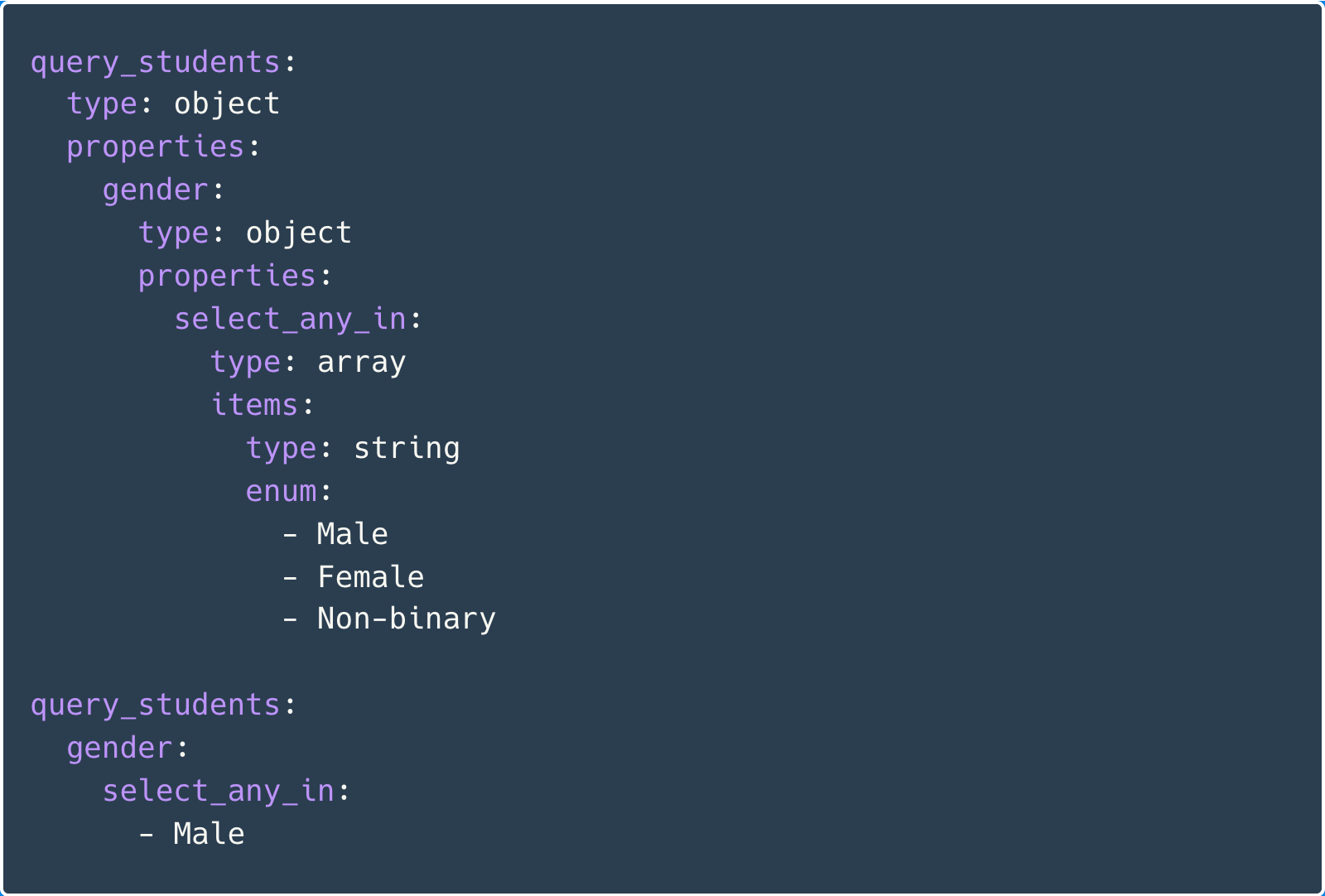Click select_any_in in the schema

click(290, 319)
